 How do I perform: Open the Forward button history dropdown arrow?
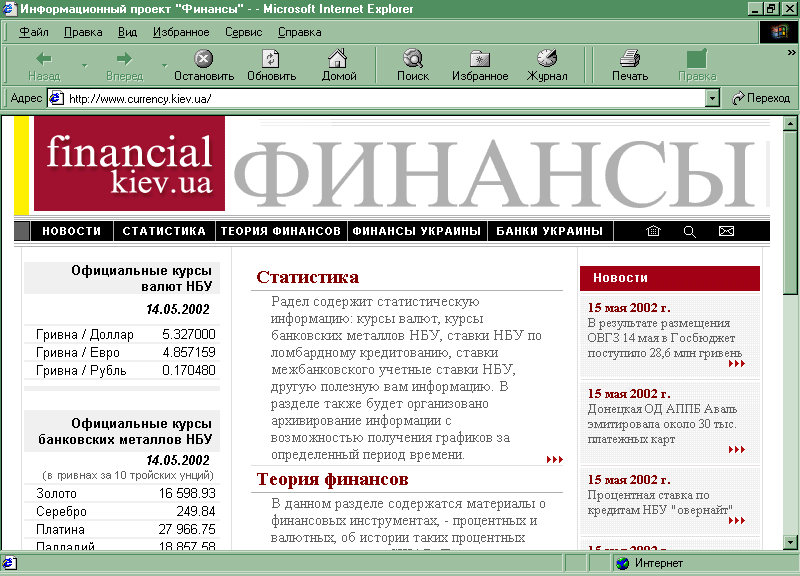click(164, 66)
